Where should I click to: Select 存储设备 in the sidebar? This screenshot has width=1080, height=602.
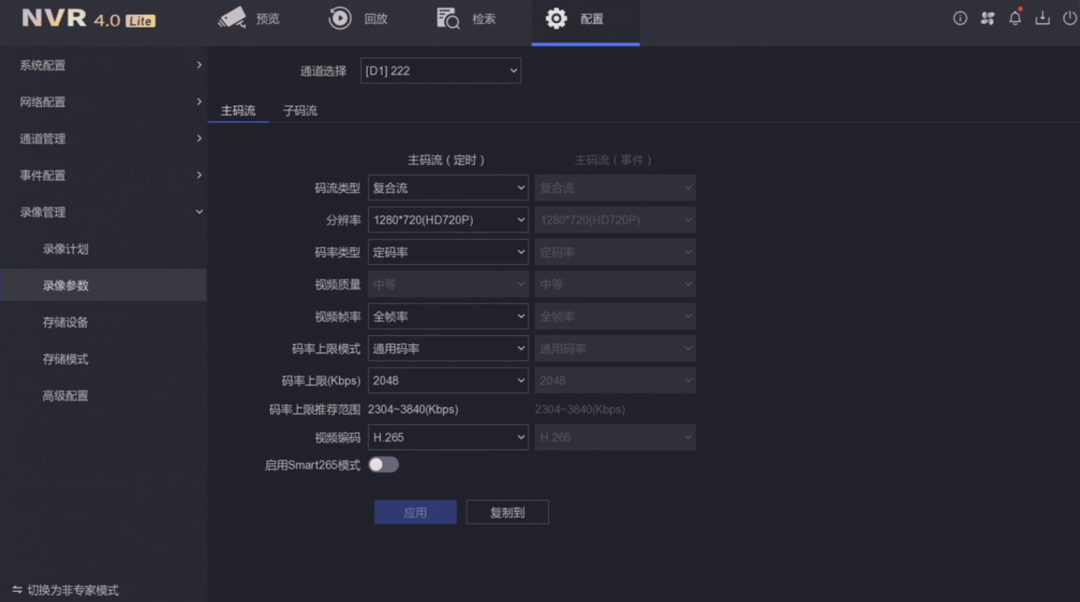point(66,322)
